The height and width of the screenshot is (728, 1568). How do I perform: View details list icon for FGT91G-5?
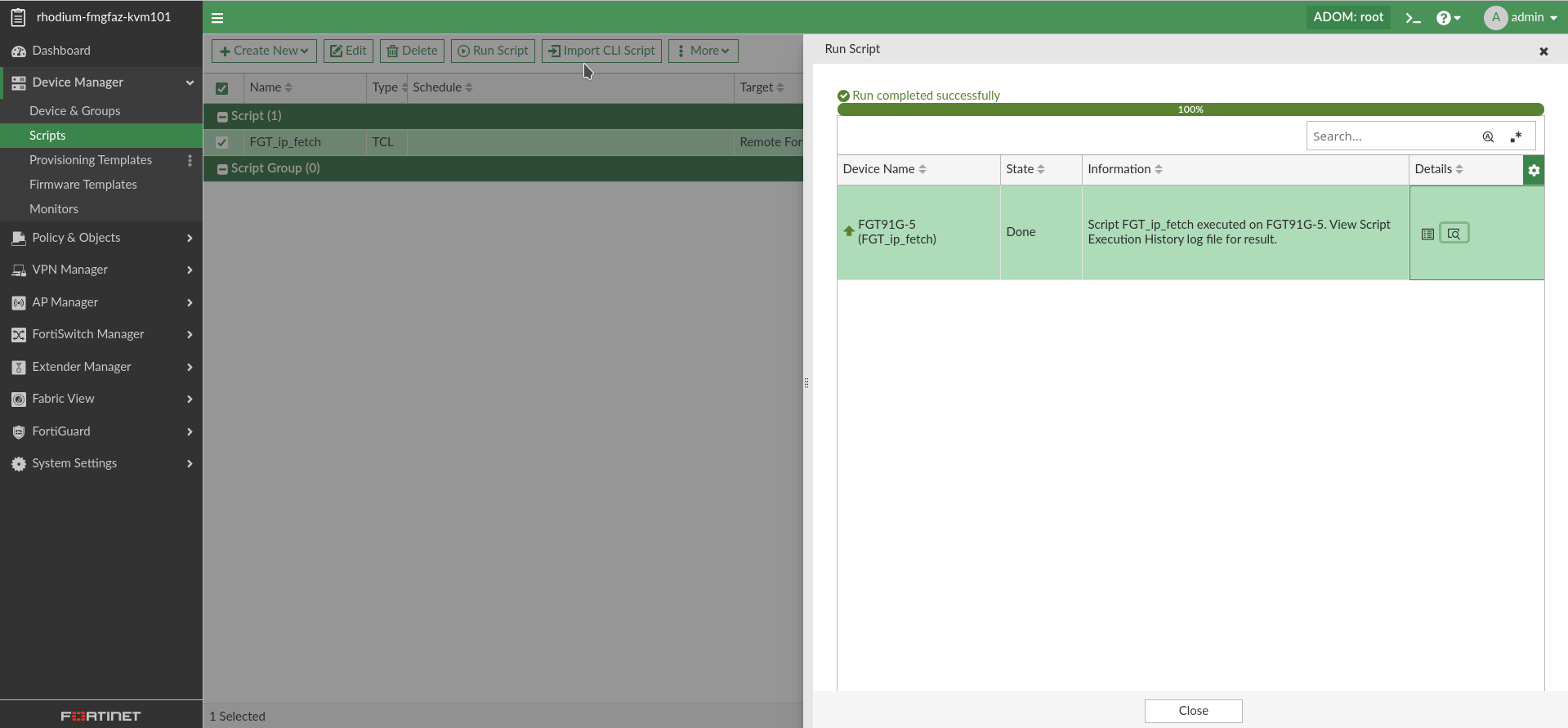click(x=1427, y=234)
